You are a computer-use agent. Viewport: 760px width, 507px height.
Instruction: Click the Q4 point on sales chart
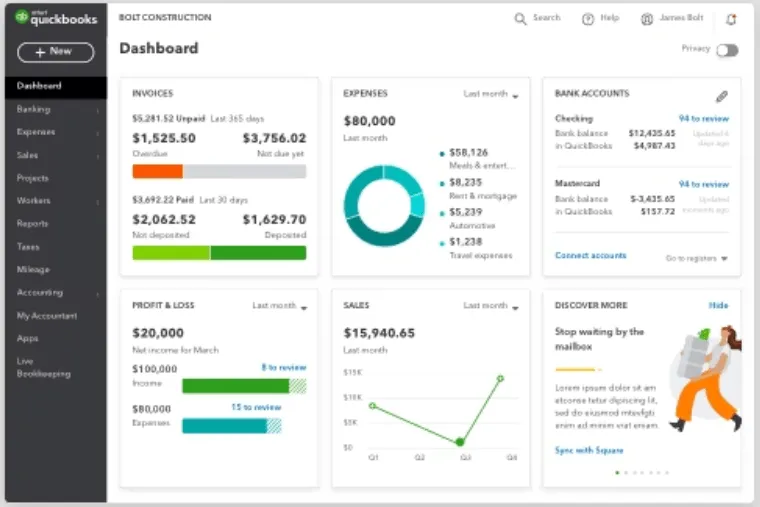[x=500, y=378]
